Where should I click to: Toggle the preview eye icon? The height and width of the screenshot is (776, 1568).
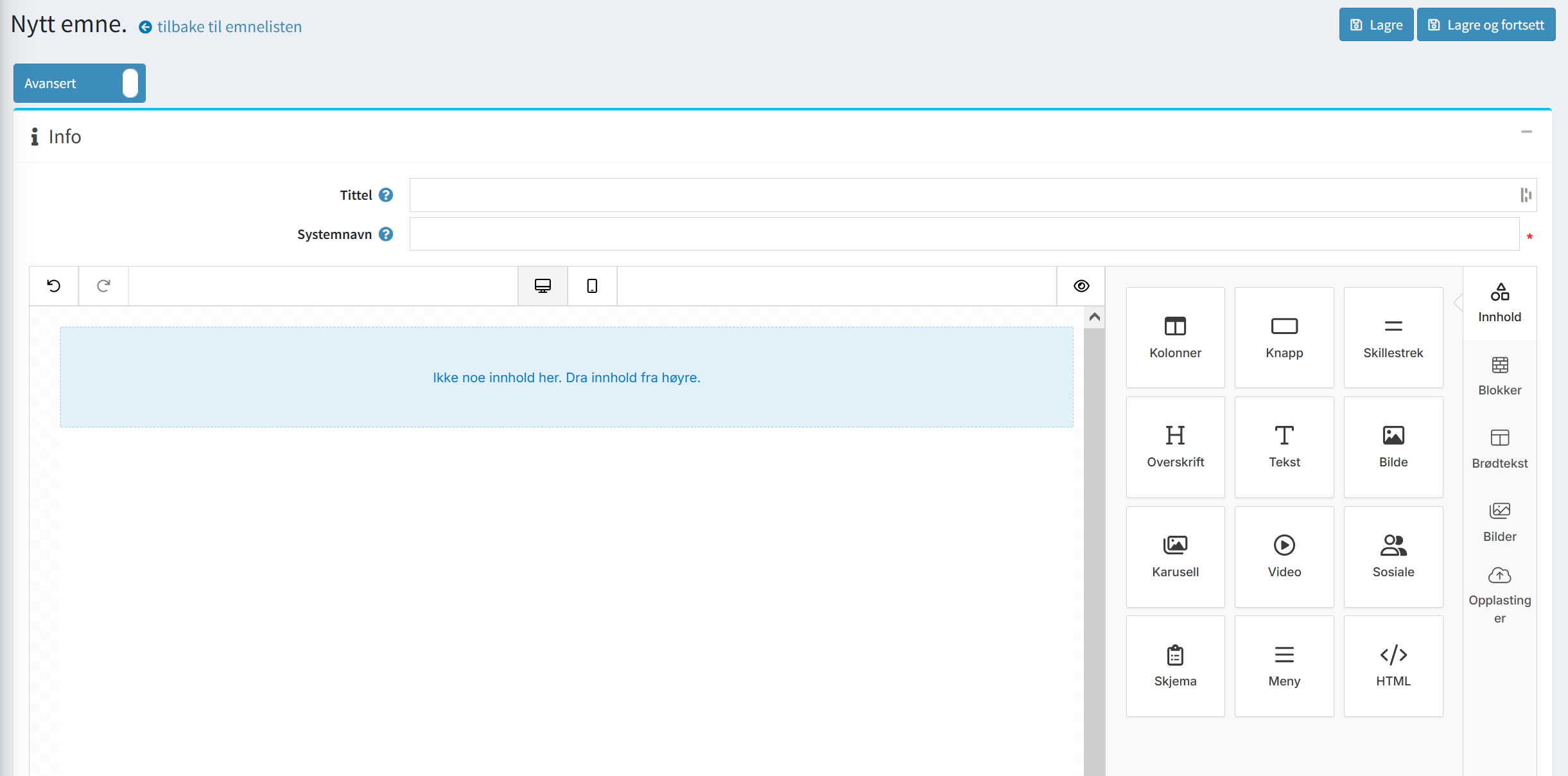click(1081, 286)
